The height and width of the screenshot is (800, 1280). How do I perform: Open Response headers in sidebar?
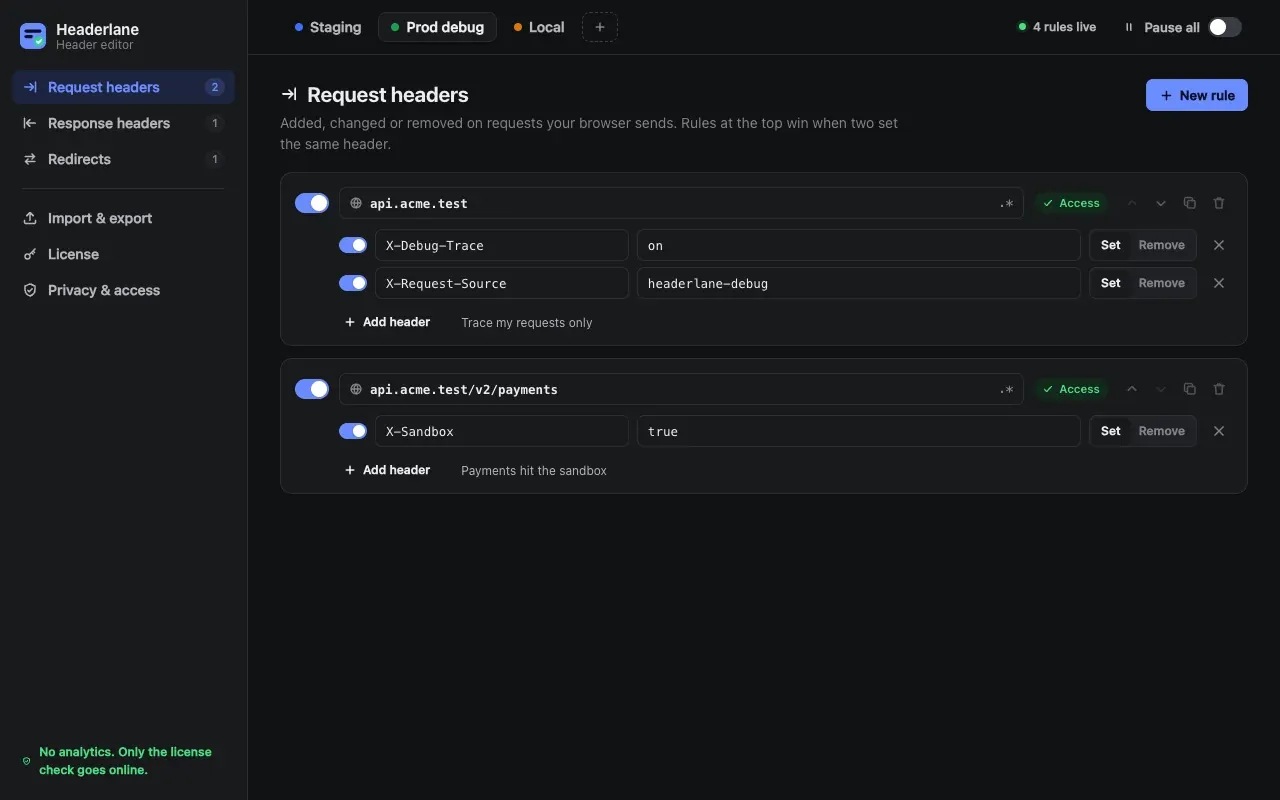(123, 123)
